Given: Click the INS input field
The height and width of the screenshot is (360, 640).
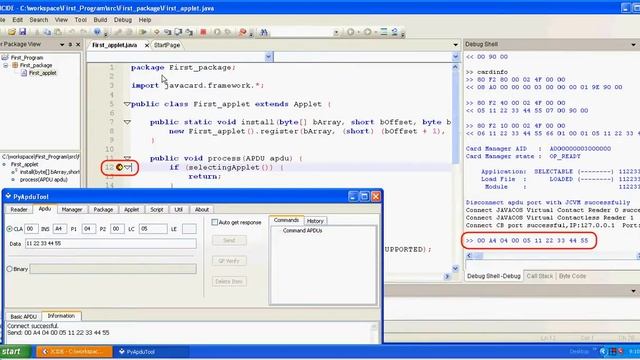Looking at the screenshot, I should point(59,229).
